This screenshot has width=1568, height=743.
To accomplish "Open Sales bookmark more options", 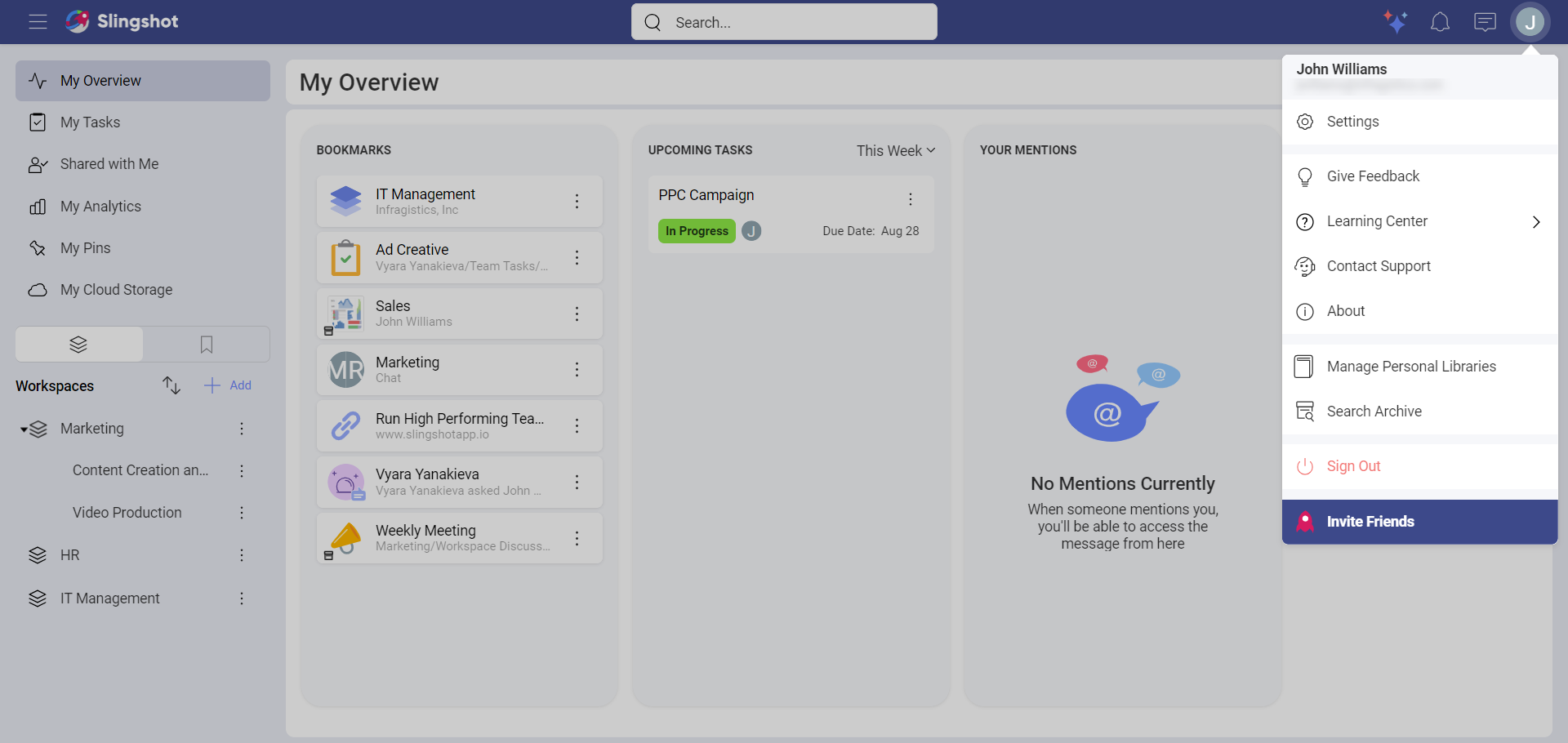I will (577, 314).
